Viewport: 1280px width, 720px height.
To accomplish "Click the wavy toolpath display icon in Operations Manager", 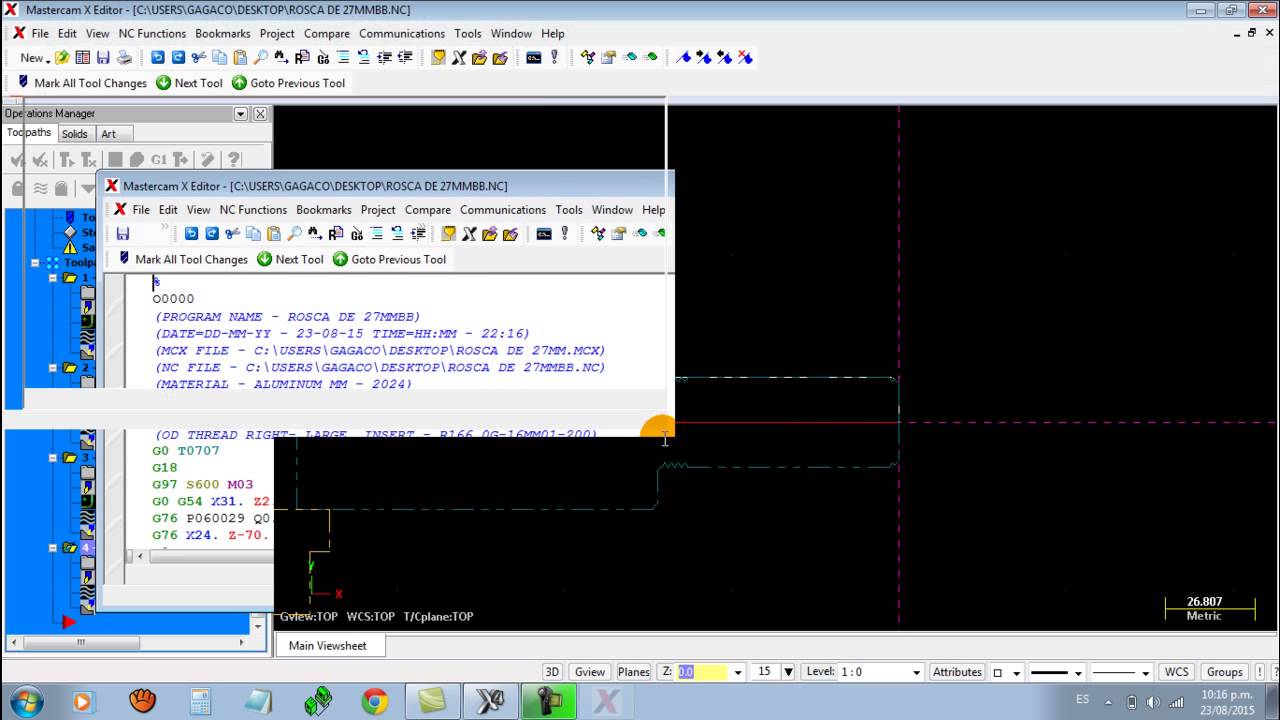I will 40,188.
